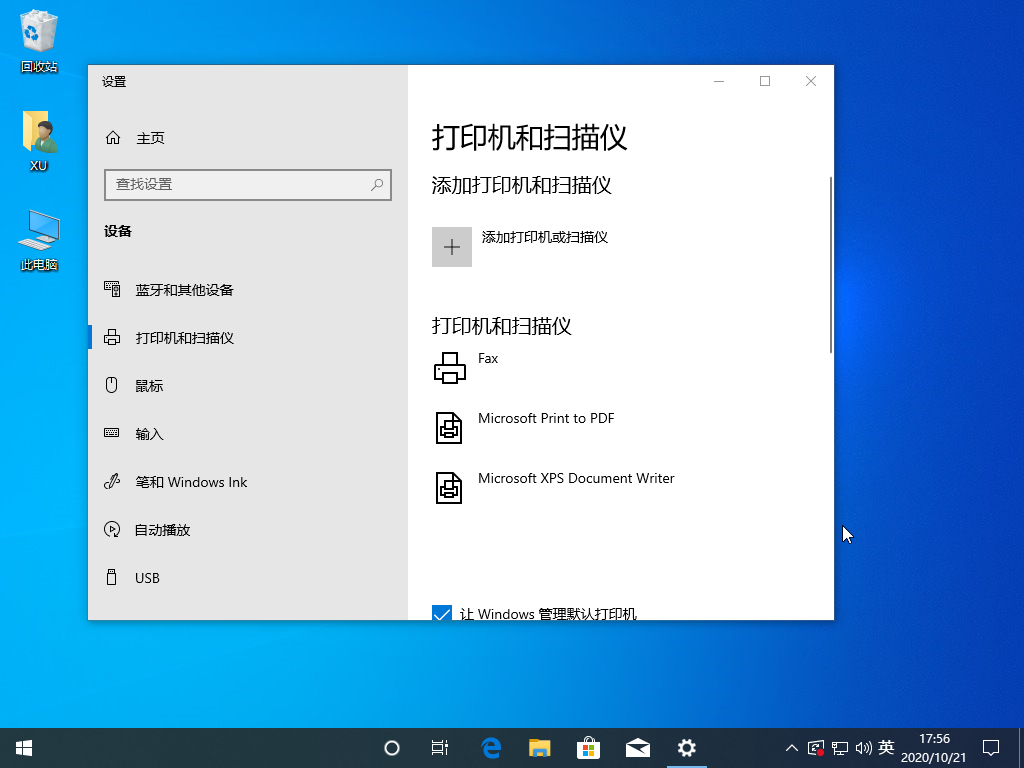1024x768 pixels.
Task: Go to 笔和 Windows Ink settings
Action: [191, 482]
